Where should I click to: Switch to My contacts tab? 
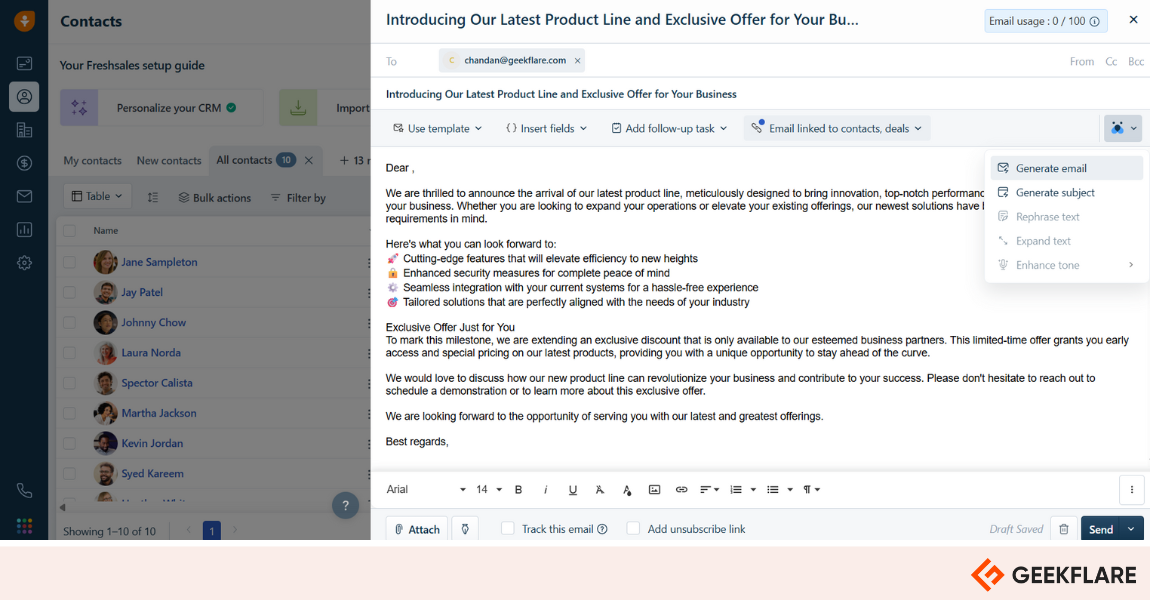[92, 161]
